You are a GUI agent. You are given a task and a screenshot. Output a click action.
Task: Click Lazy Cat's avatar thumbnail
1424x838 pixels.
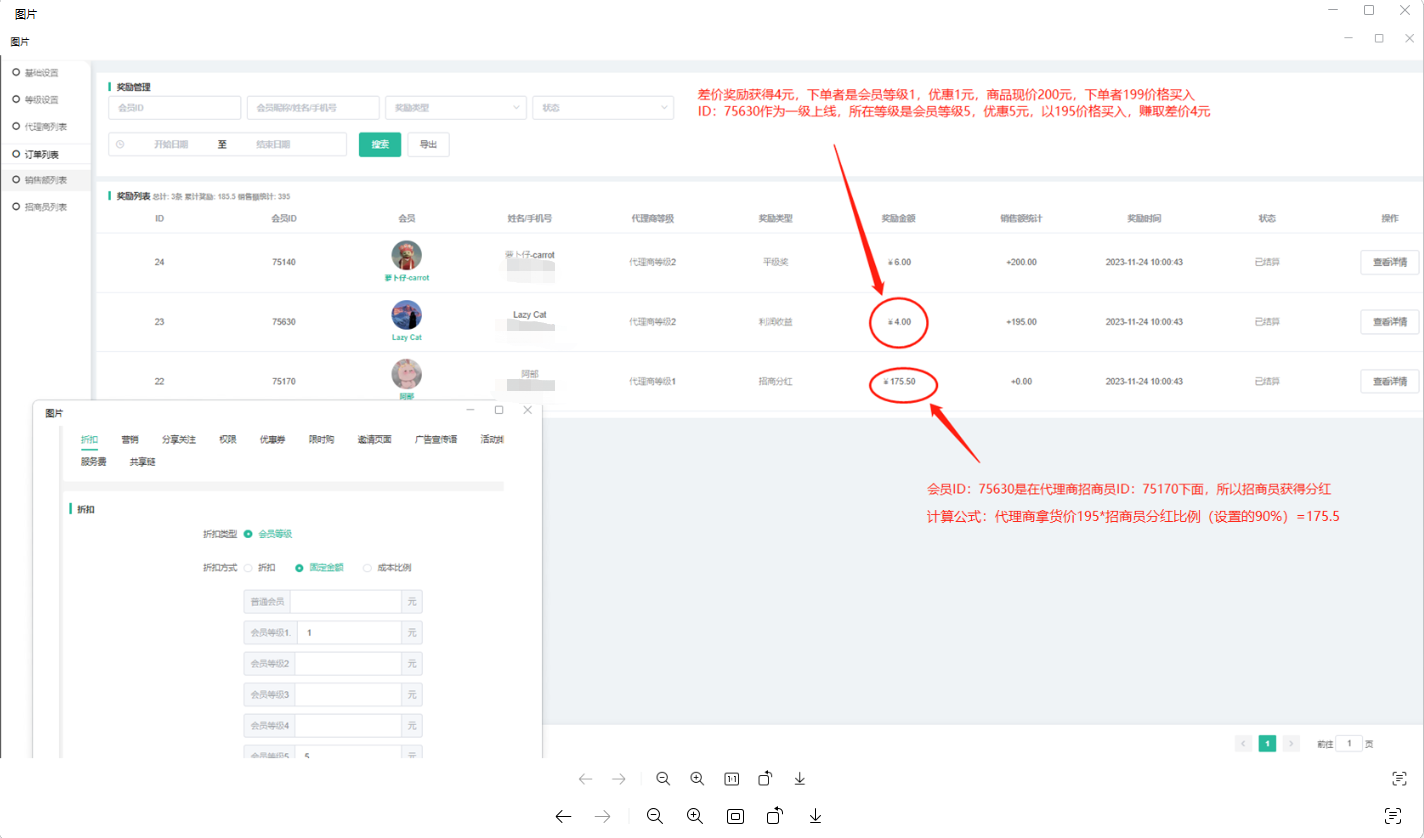tap(406, 315)
